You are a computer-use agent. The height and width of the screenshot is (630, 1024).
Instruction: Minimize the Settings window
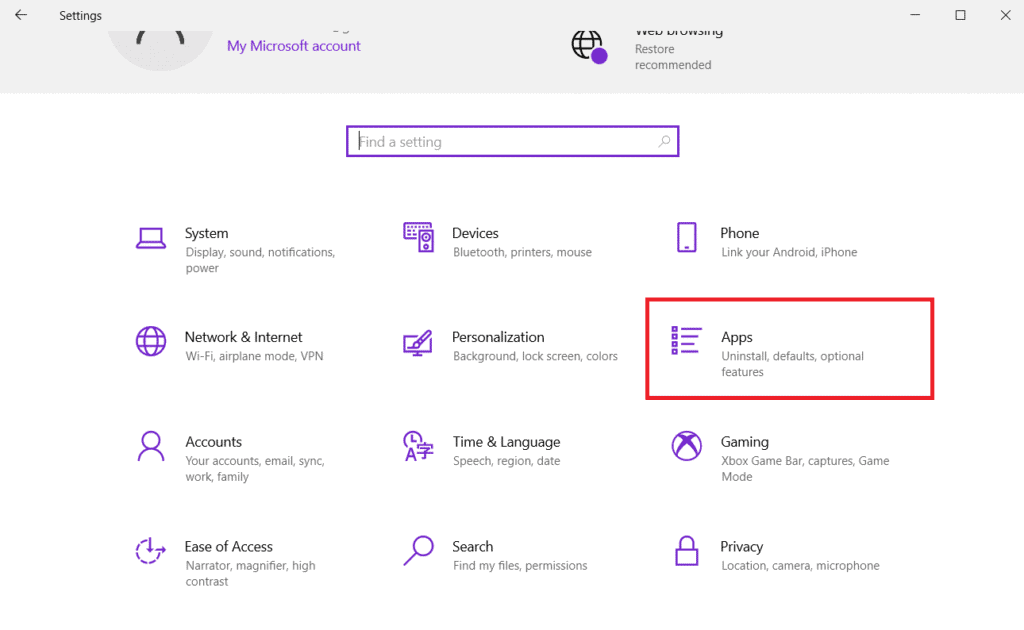(x=914, y=15)
